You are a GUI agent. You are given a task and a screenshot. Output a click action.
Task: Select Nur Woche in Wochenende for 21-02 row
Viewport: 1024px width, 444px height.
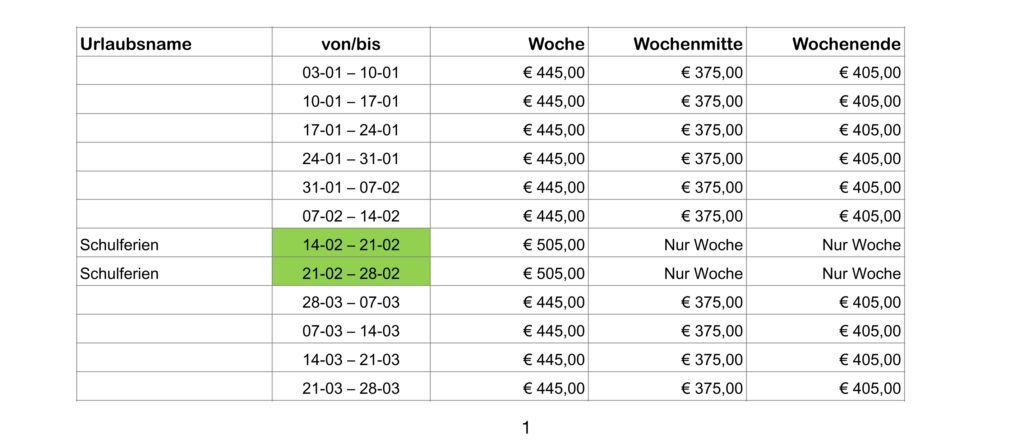(861, 274)
